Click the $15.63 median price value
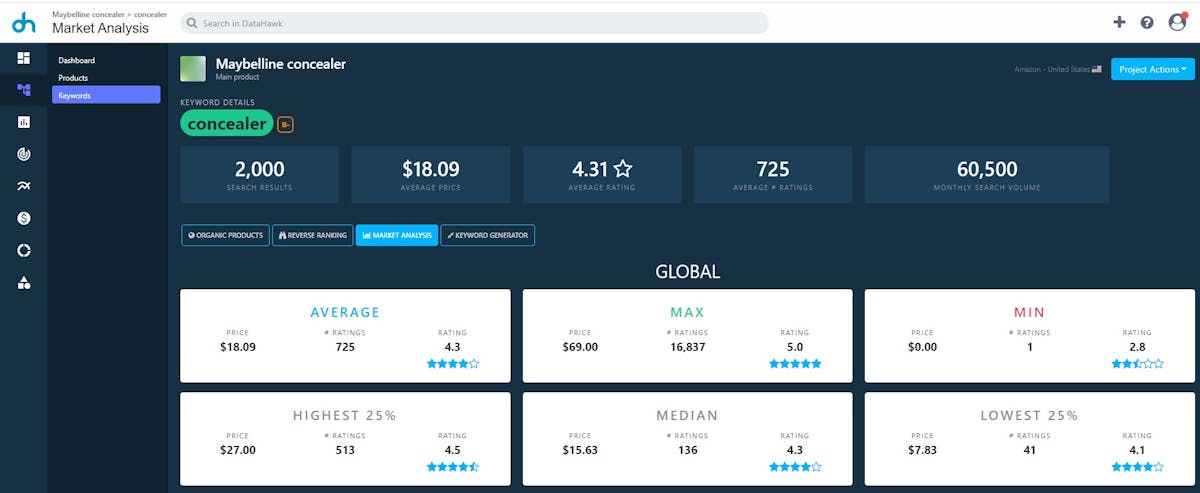Image resolution: width=1200 pixels, height=493 pixels. (x=580, y=450)
